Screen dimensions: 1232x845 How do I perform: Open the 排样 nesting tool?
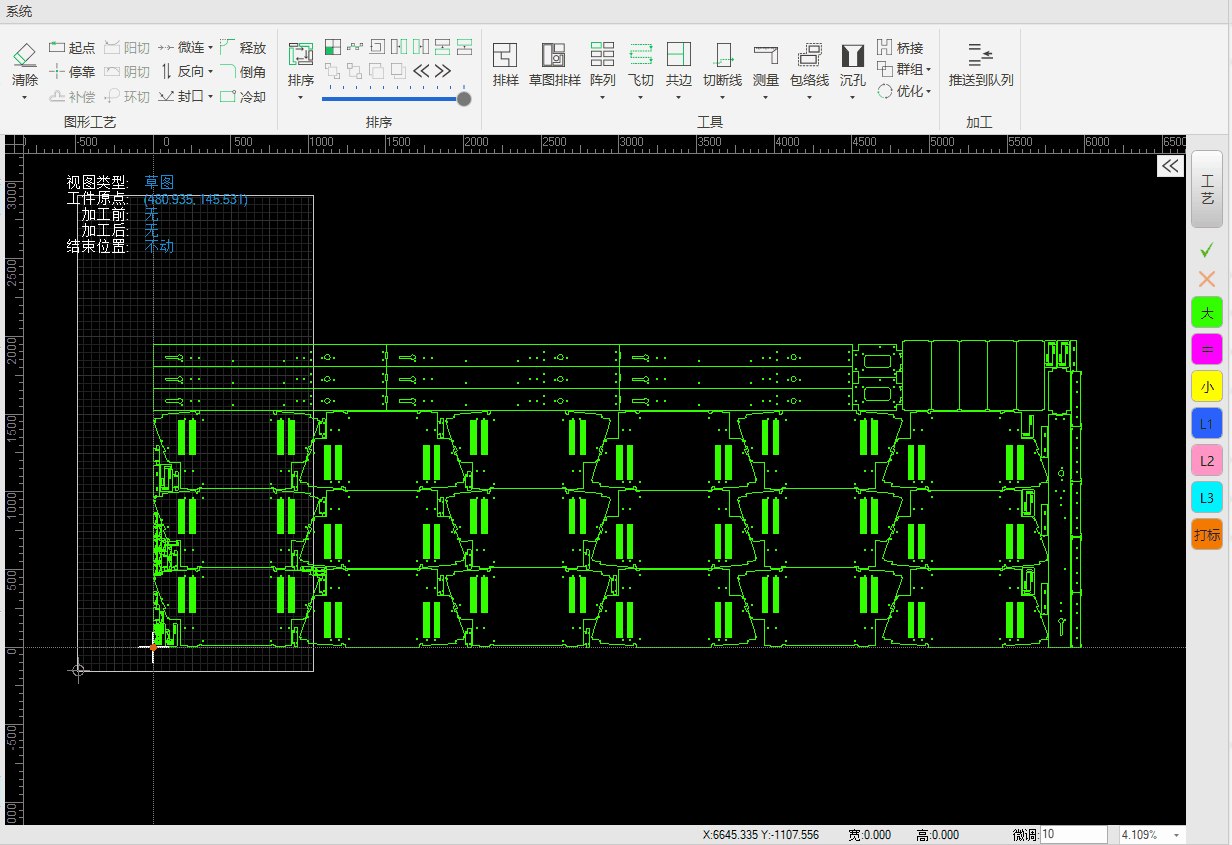tap(506, 65)
